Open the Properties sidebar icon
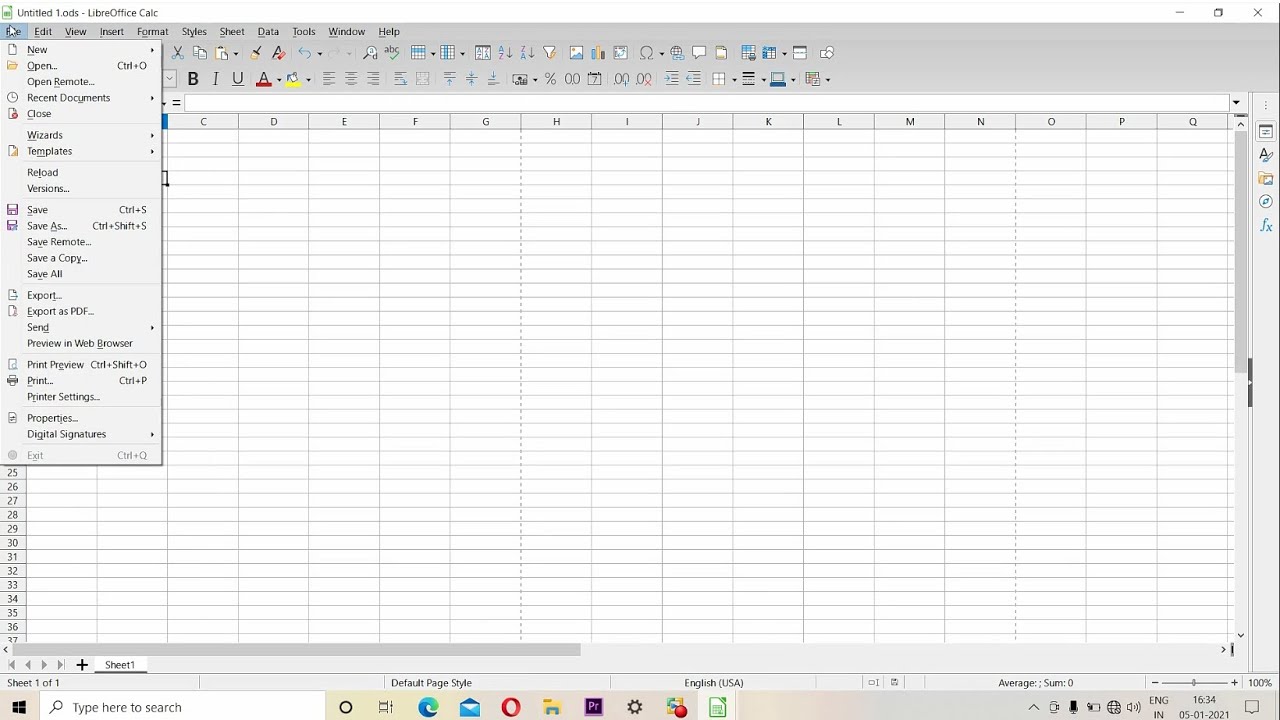This screenshot has width=1280, height=720. point(1266,132)
